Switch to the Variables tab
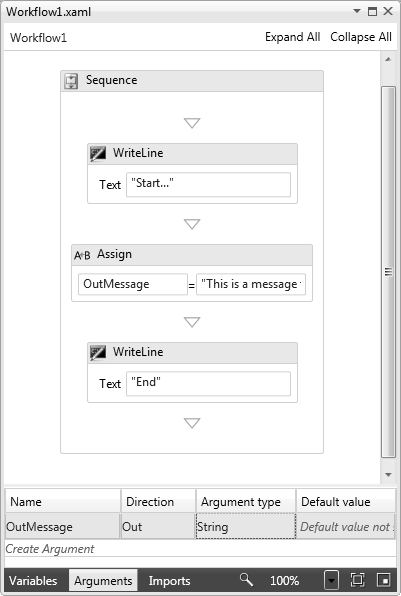The height and width of the screenshot is (596, 401). (x=33, y=580)
